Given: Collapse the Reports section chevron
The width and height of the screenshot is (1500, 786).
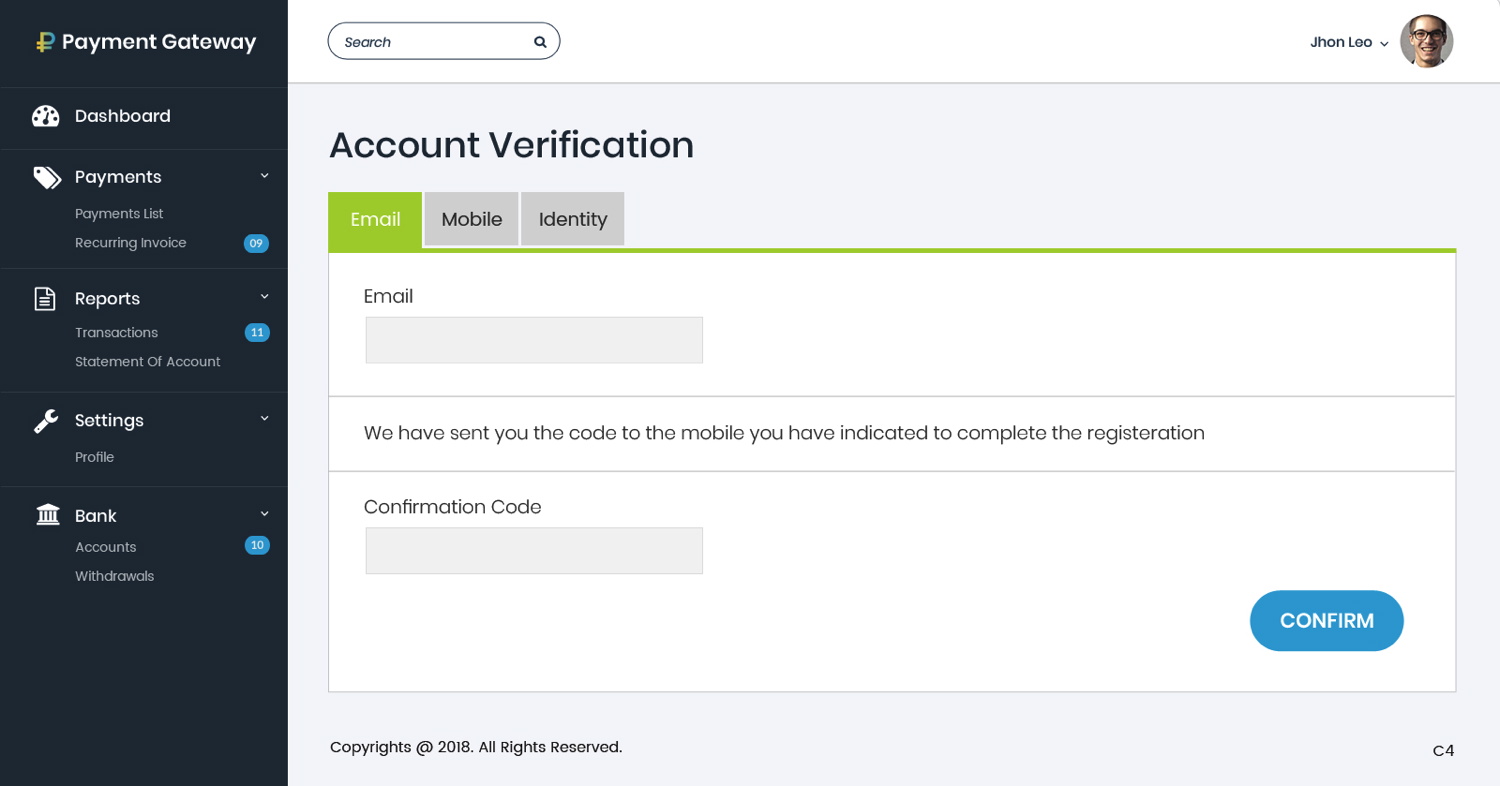Looking at the screenshot, I should (265, 297).
